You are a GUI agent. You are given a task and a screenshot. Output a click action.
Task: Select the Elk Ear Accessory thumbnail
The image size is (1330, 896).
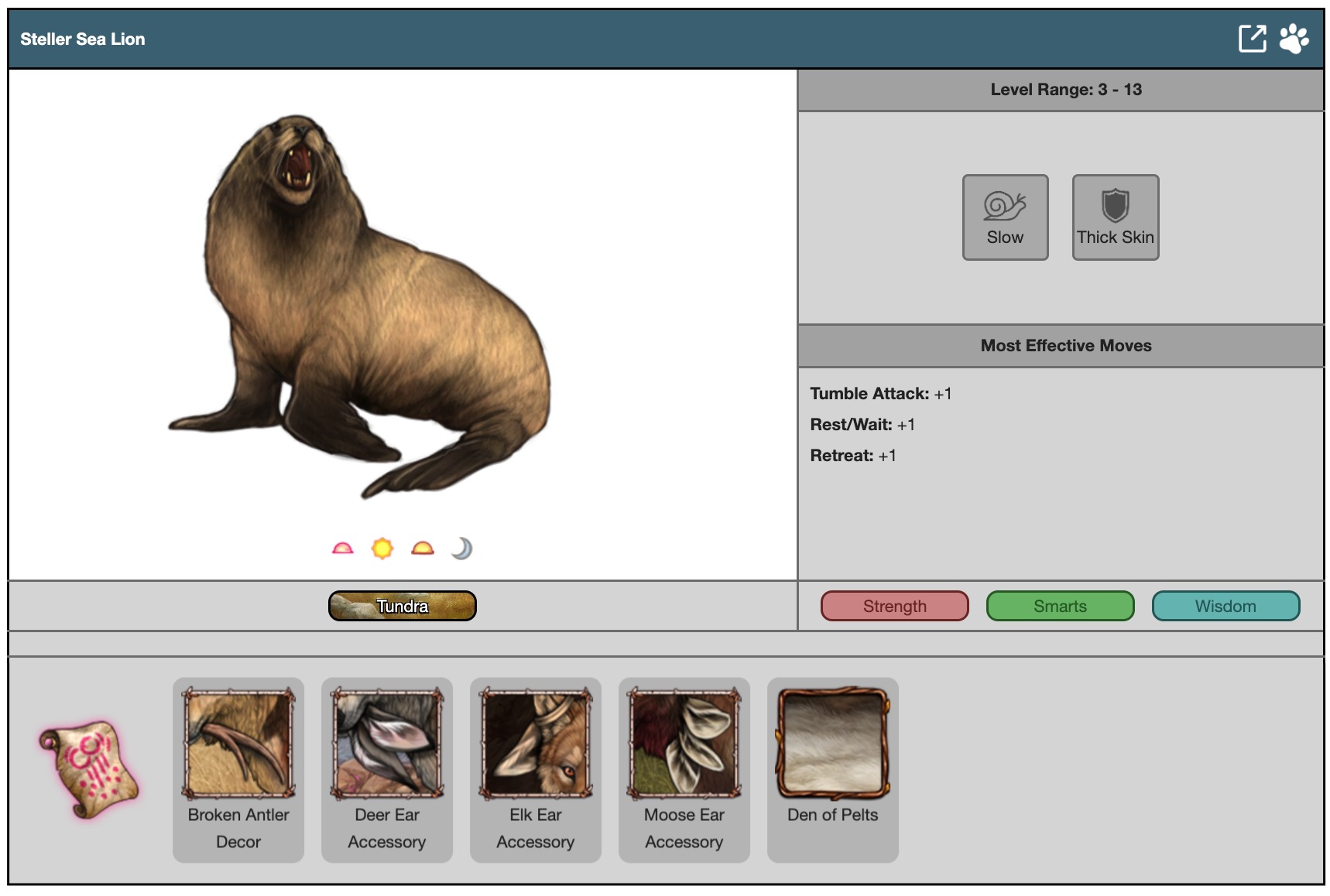coord(536,744)
